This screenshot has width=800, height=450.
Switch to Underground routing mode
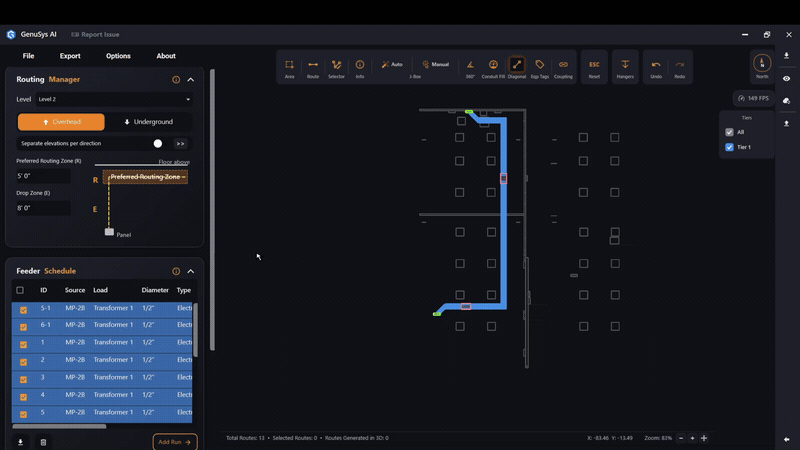[148, 122]
